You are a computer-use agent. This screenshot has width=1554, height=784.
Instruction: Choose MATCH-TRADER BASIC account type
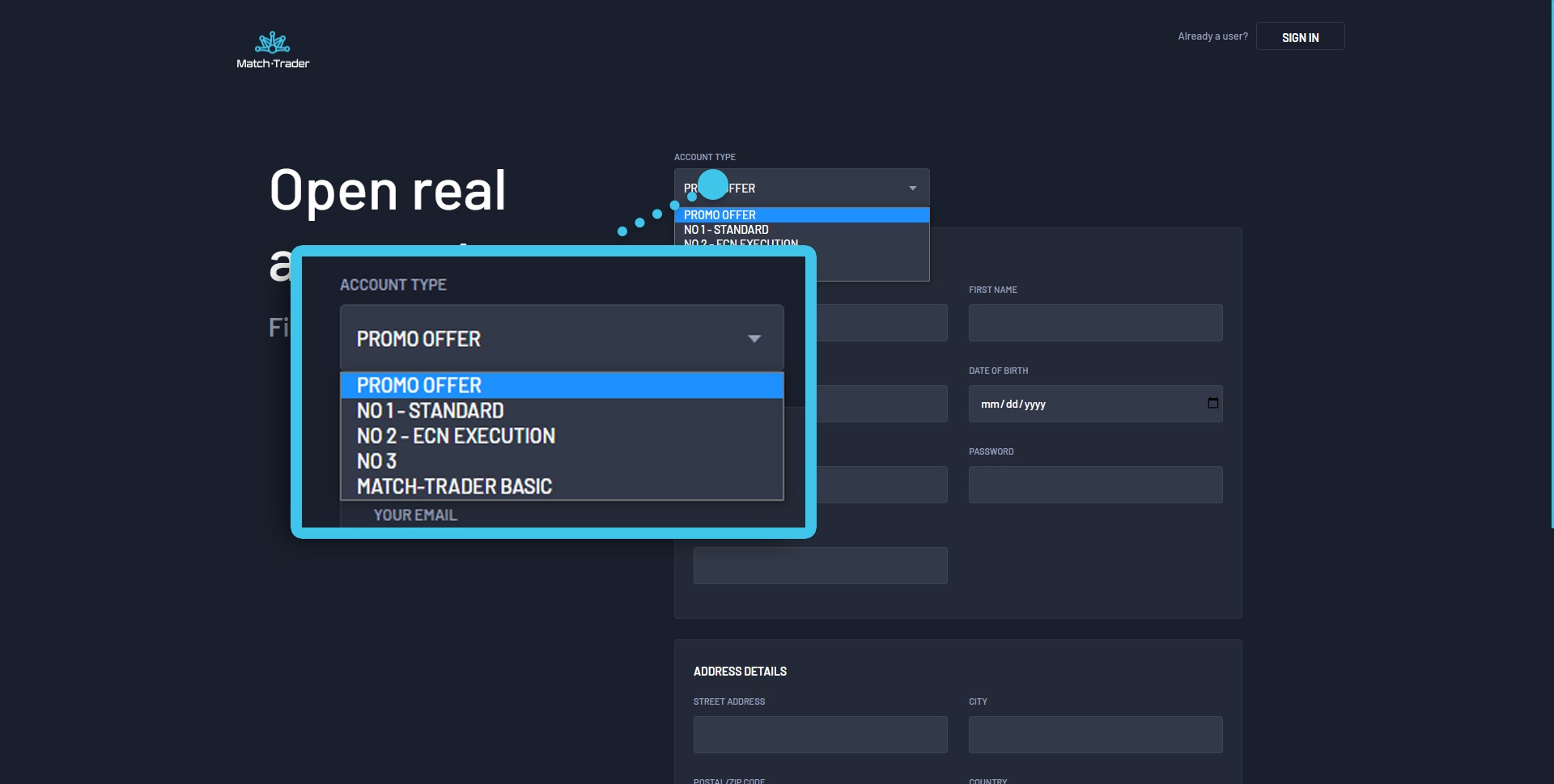454,486
